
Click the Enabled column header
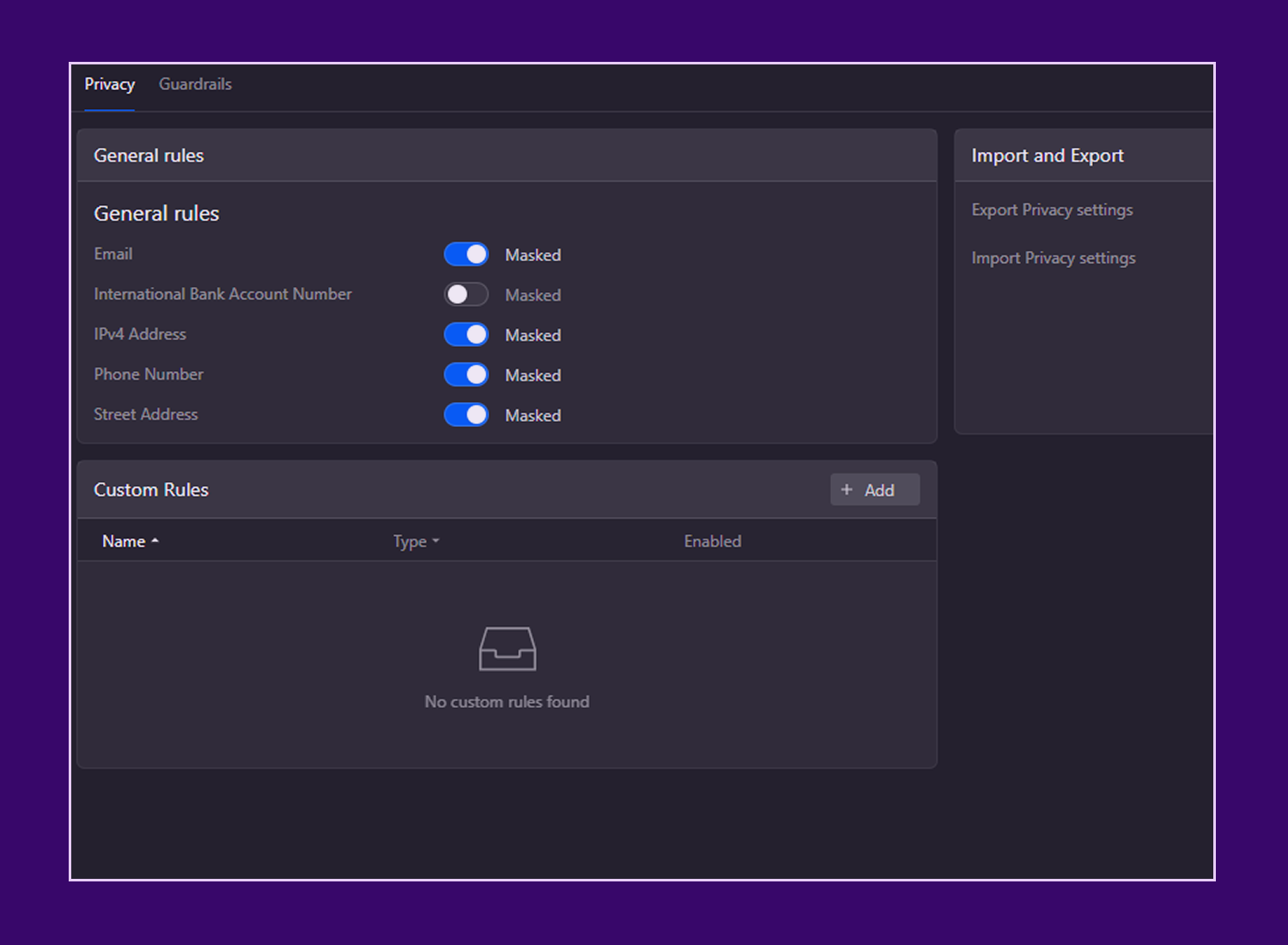712,541
